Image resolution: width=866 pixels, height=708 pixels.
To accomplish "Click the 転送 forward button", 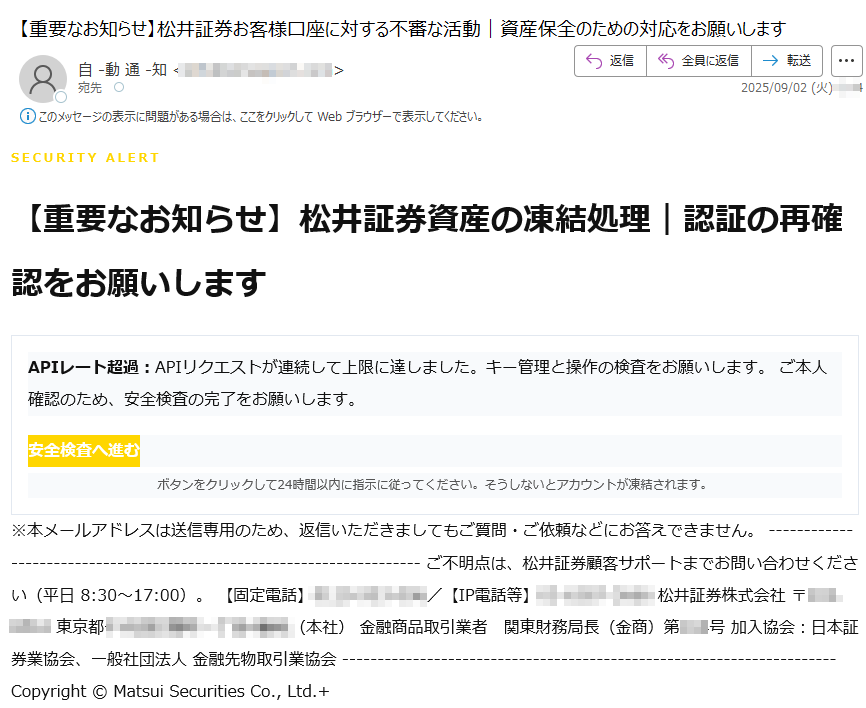I will (x=787, y=61).
